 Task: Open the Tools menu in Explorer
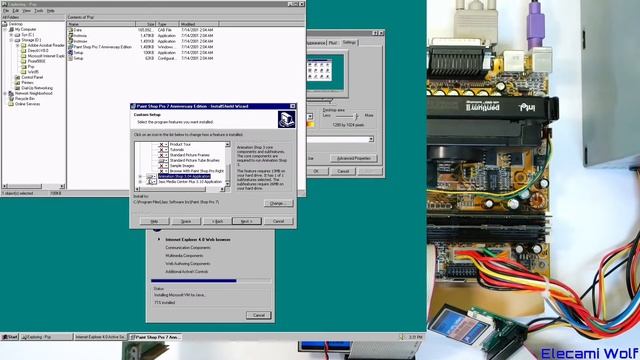[39, 11]
